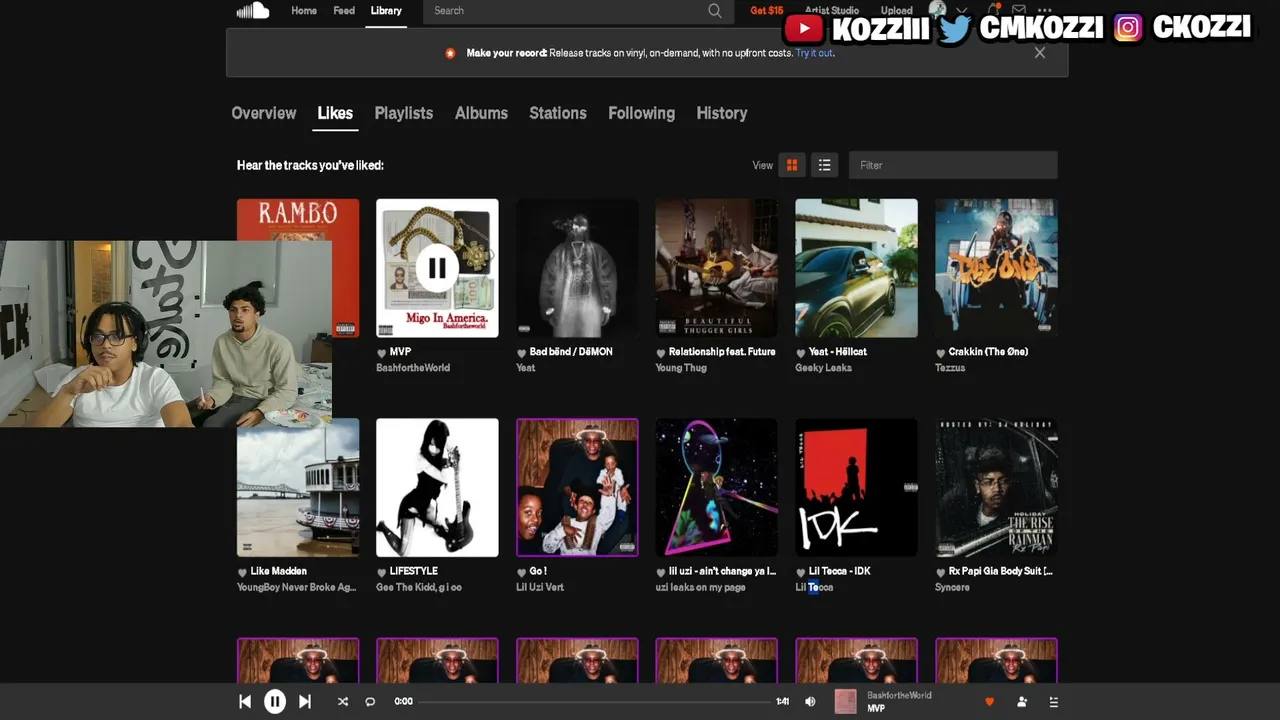Viewport: 1280px width, 720px height.
Task: Open Lil Tecca - IDK cover art
Action: (x=856, y=487)
